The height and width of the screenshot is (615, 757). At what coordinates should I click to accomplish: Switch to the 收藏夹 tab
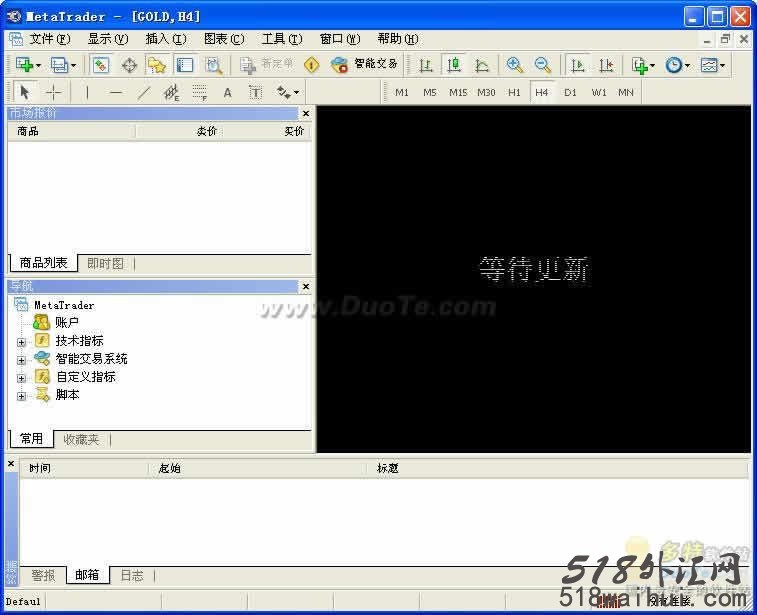81,439
